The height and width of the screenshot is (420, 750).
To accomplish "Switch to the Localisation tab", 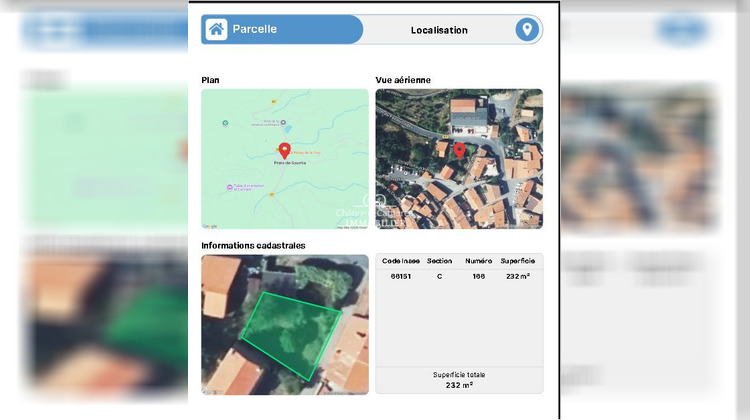I will 439,30.
